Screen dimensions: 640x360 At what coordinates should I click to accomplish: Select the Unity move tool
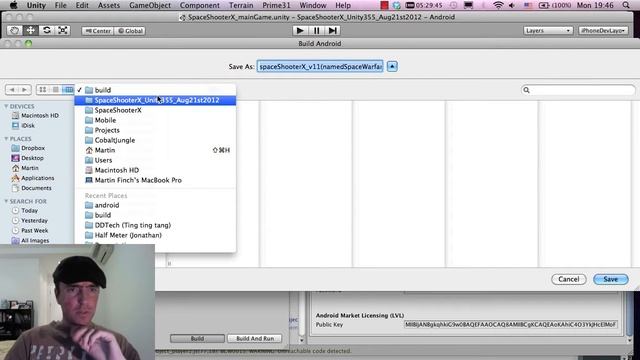tap(31, 31)
